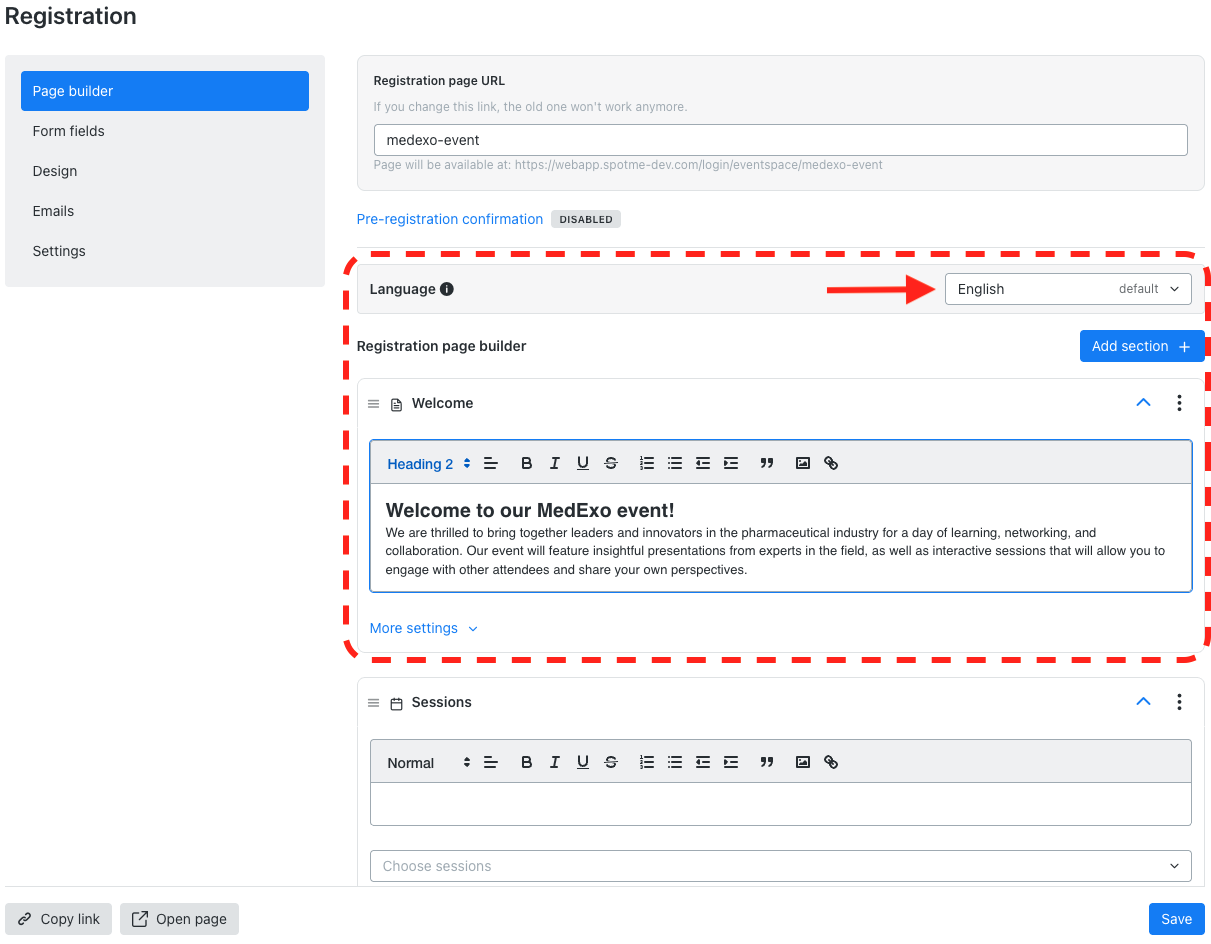Click blockquote icon in Welcome editor
Viewport: 1211px width, 944px height.
pyautogui.click(x=767, y=463)
